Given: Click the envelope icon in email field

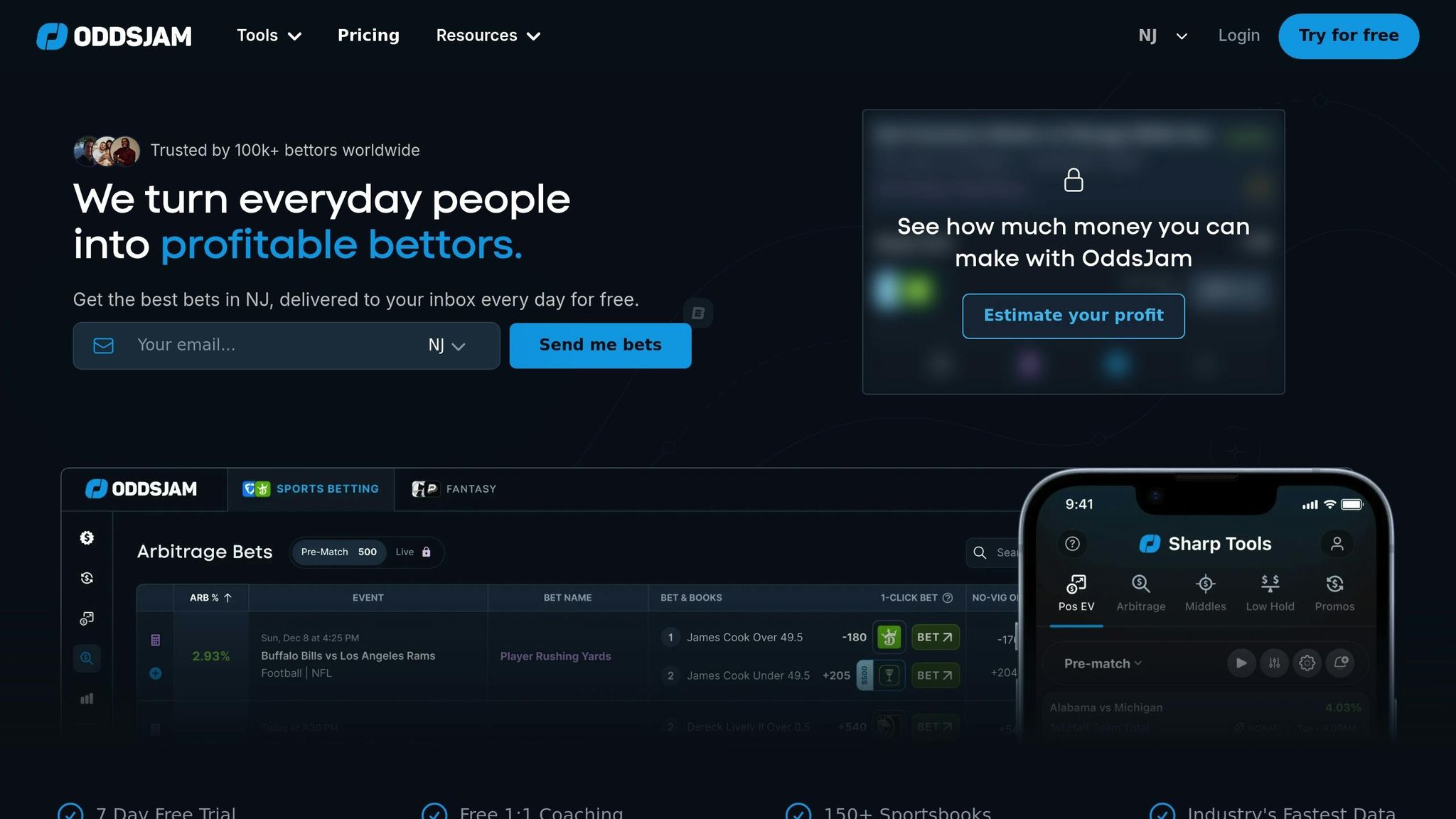Looking at the screenshot, I should (104, 346).
